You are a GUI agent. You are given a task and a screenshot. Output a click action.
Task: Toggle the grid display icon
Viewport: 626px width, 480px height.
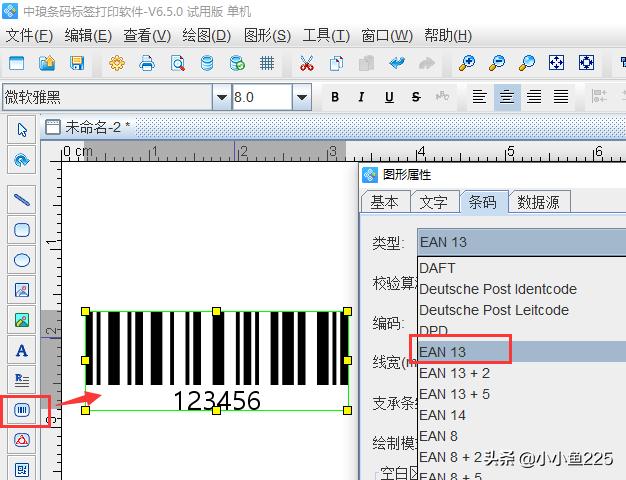click(x=267, y=63)
